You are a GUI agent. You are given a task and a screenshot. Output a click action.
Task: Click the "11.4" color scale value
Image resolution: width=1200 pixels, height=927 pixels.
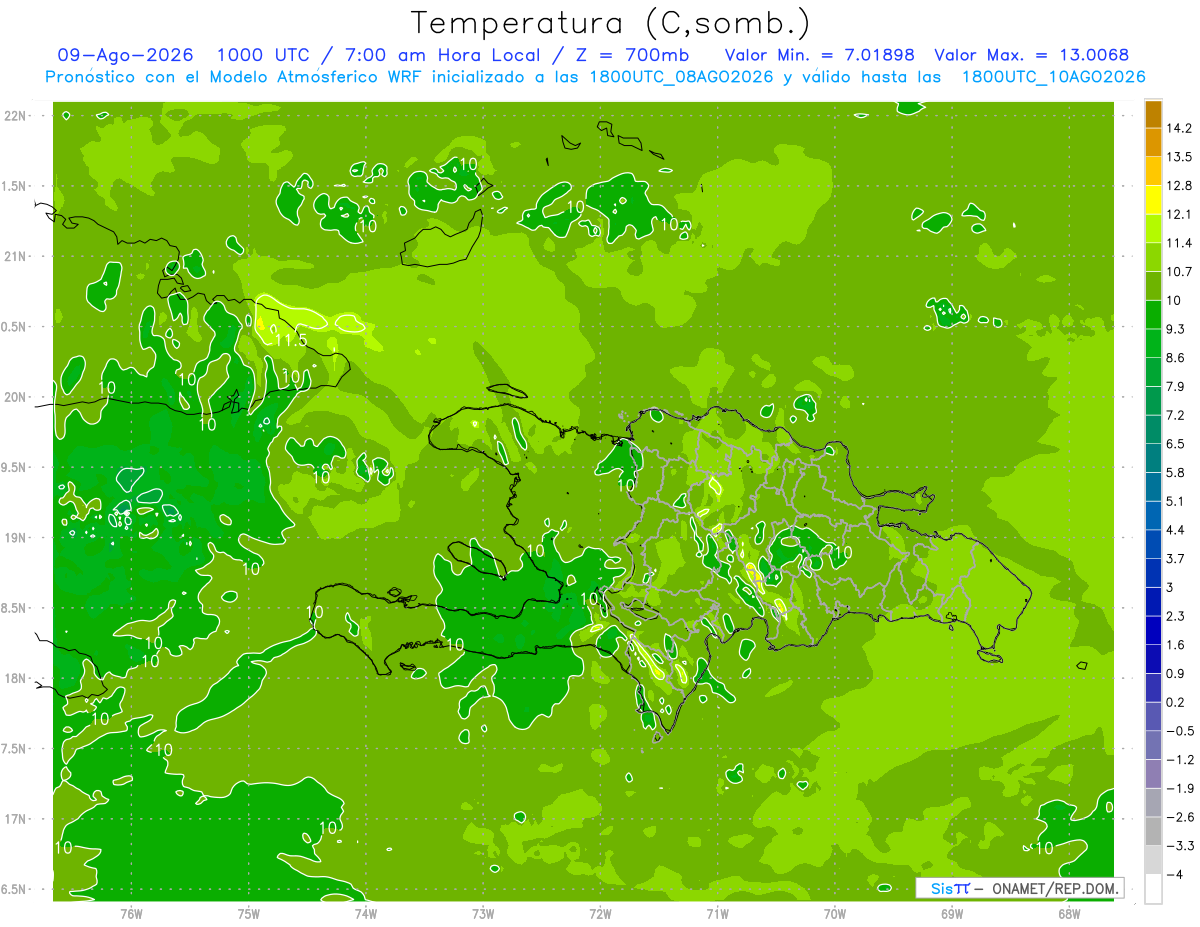pos(1180,243)
